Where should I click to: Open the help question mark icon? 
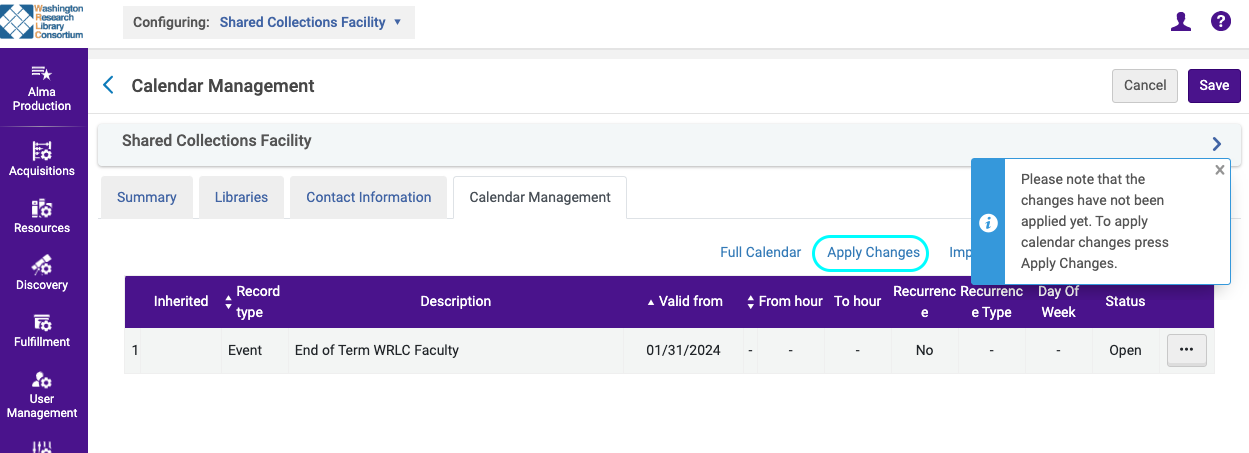pos(1220,21)
